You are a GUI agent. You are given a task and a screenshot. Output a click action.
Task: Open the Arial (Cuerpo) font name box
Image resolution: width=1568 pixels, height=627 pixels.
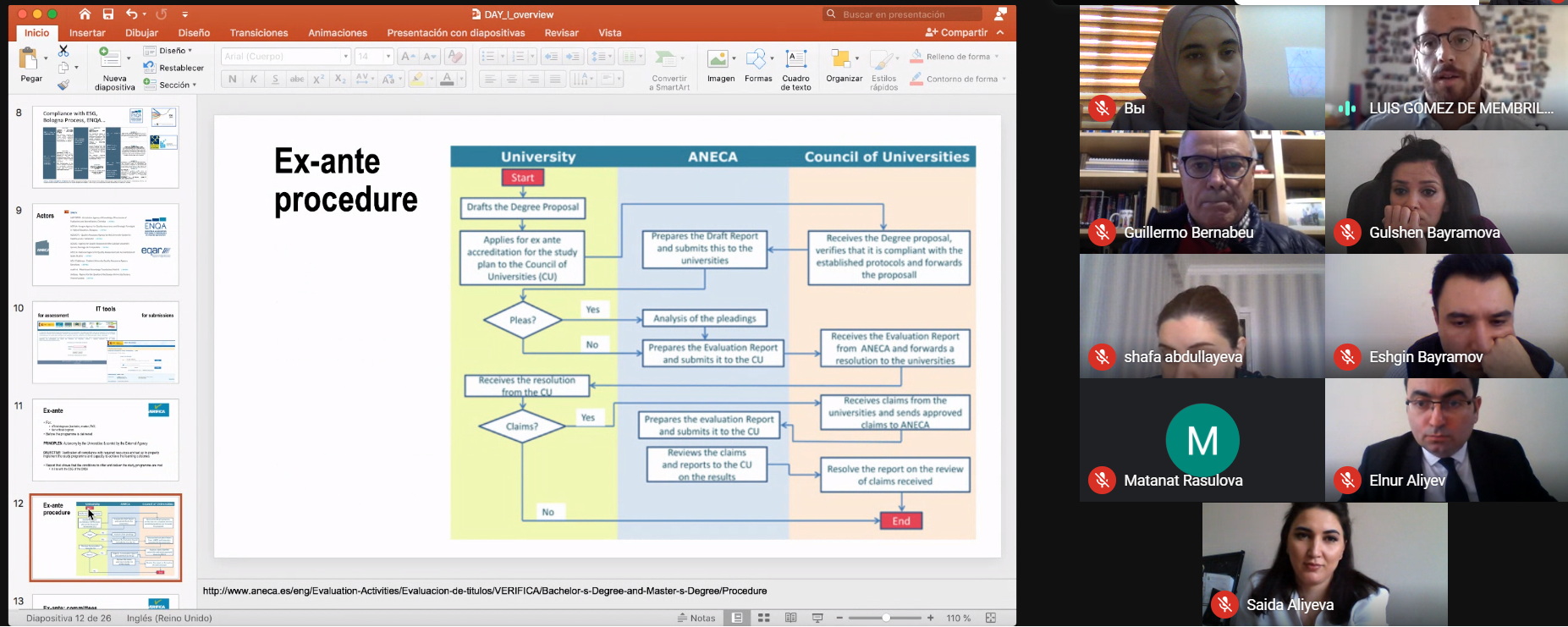285,57
